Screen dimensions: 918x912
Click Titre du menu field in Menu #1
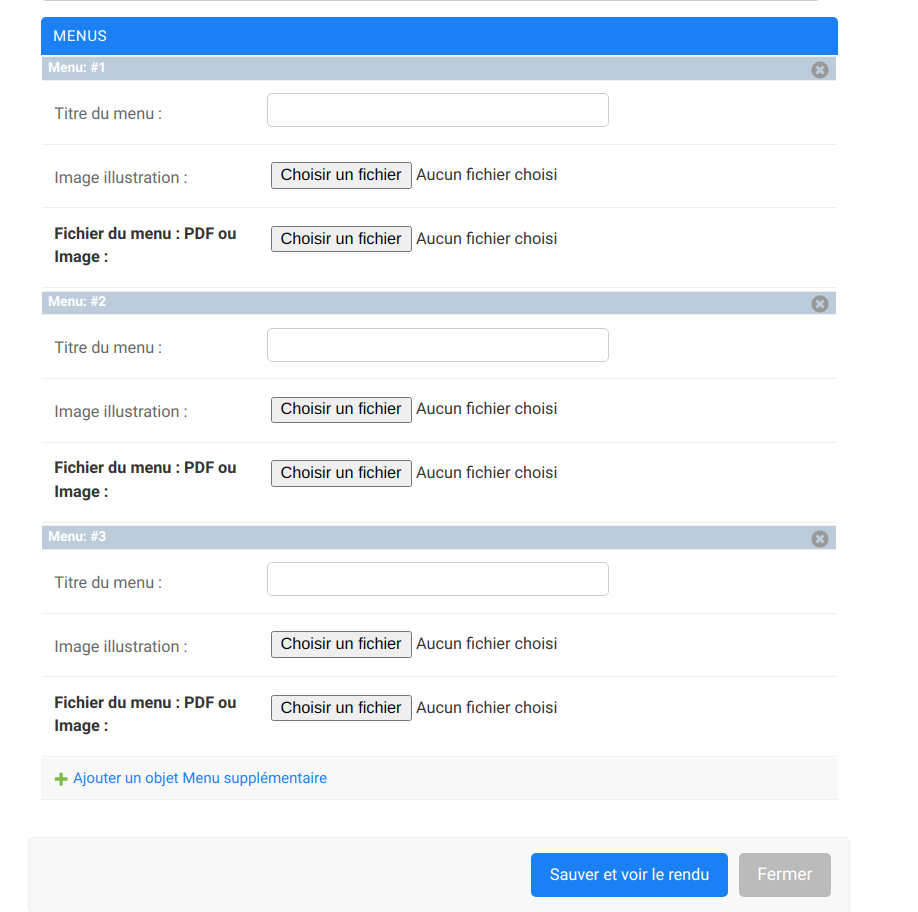coord(437,110)
